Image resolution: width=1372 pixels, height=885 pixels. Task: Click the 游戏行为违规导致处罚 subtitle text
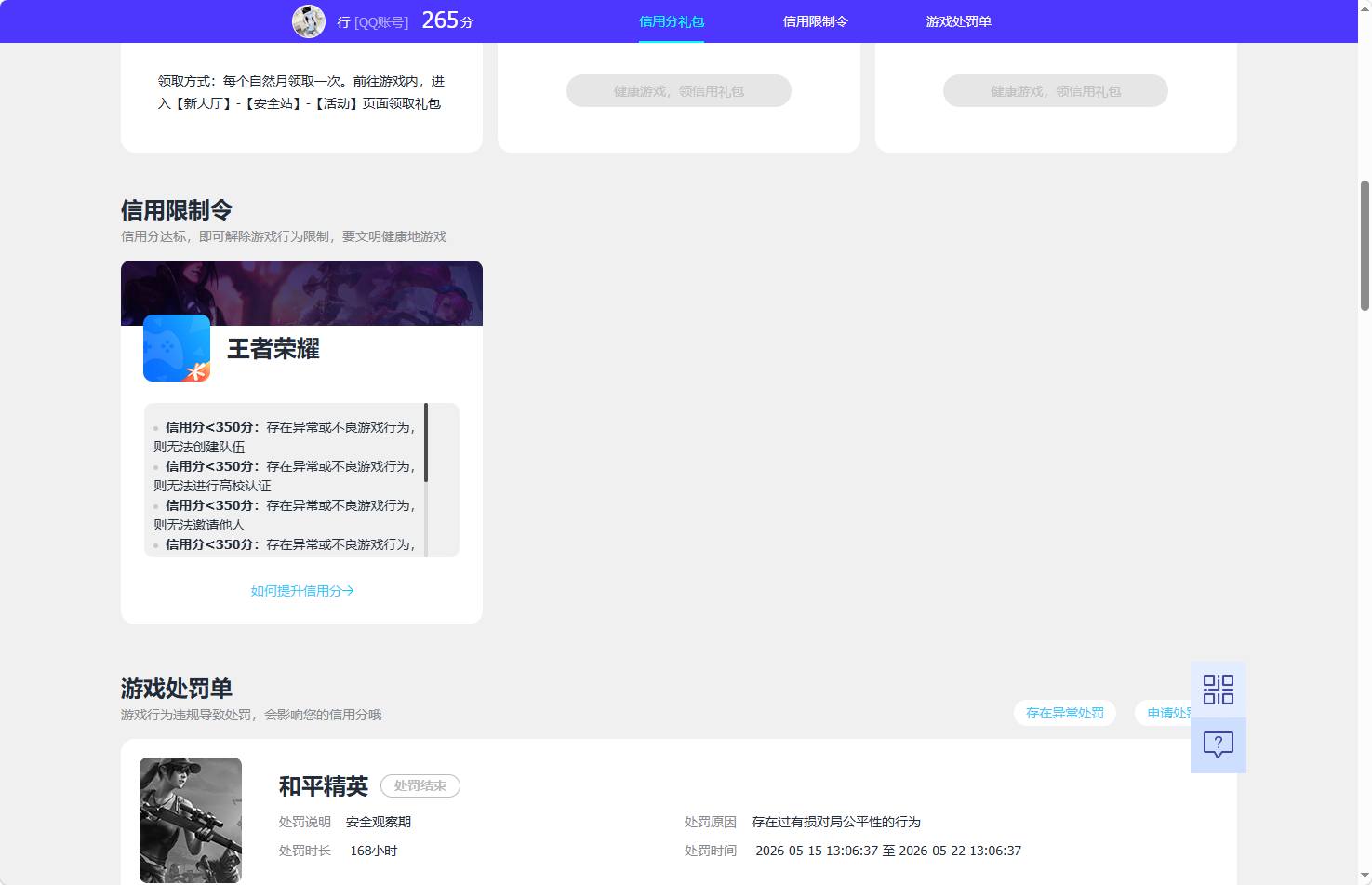point(251,715)
